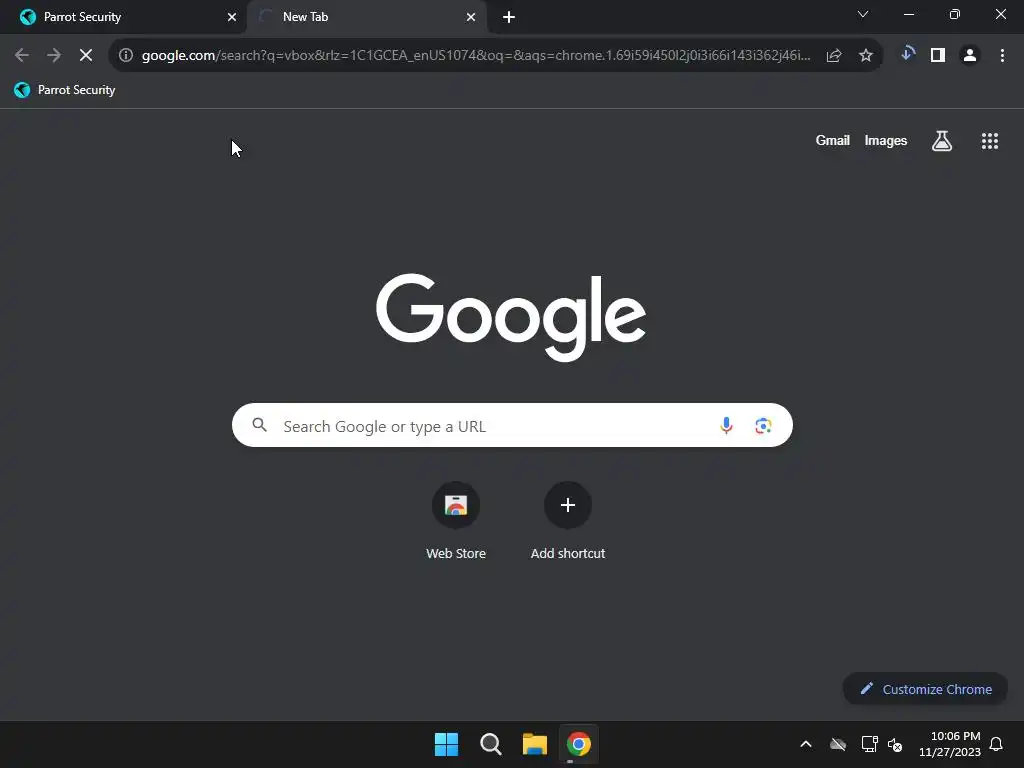Close the New Tab tab

[471, 17]
